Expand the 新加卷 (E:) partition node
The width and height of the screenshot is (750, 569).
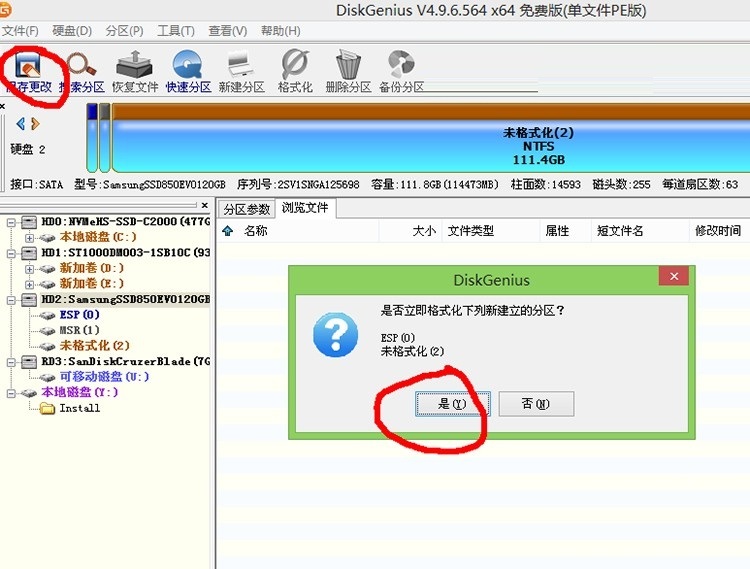30,284
